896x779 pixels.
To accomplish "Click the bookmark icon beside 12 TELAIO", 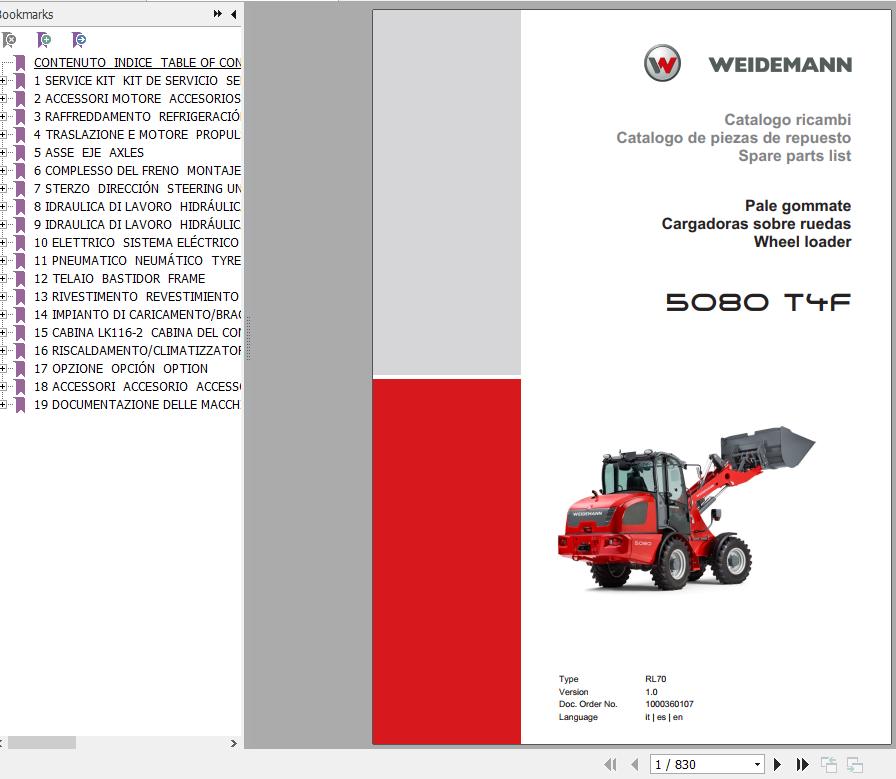I will tap(21, 278).
